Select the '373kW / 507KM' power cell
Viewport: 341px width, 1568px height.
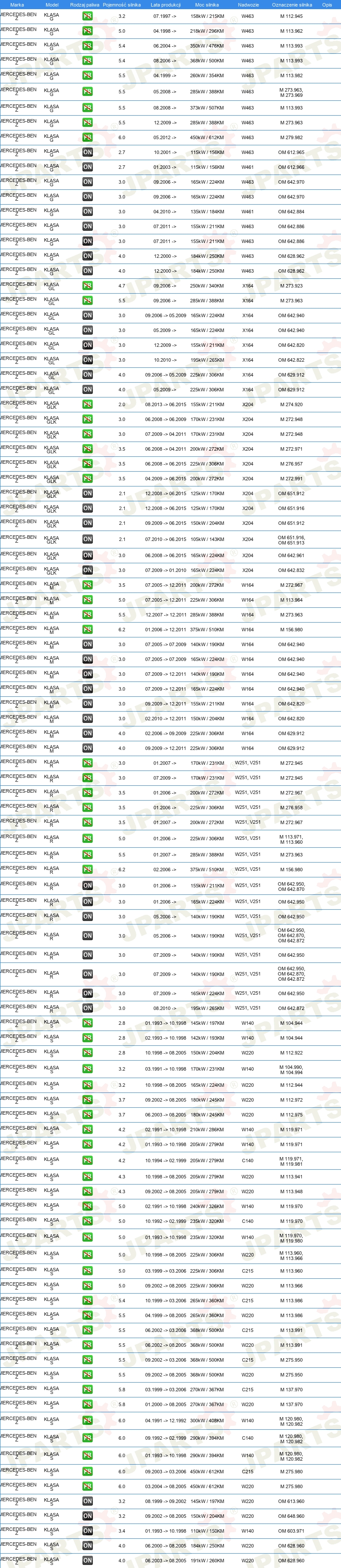207,108
